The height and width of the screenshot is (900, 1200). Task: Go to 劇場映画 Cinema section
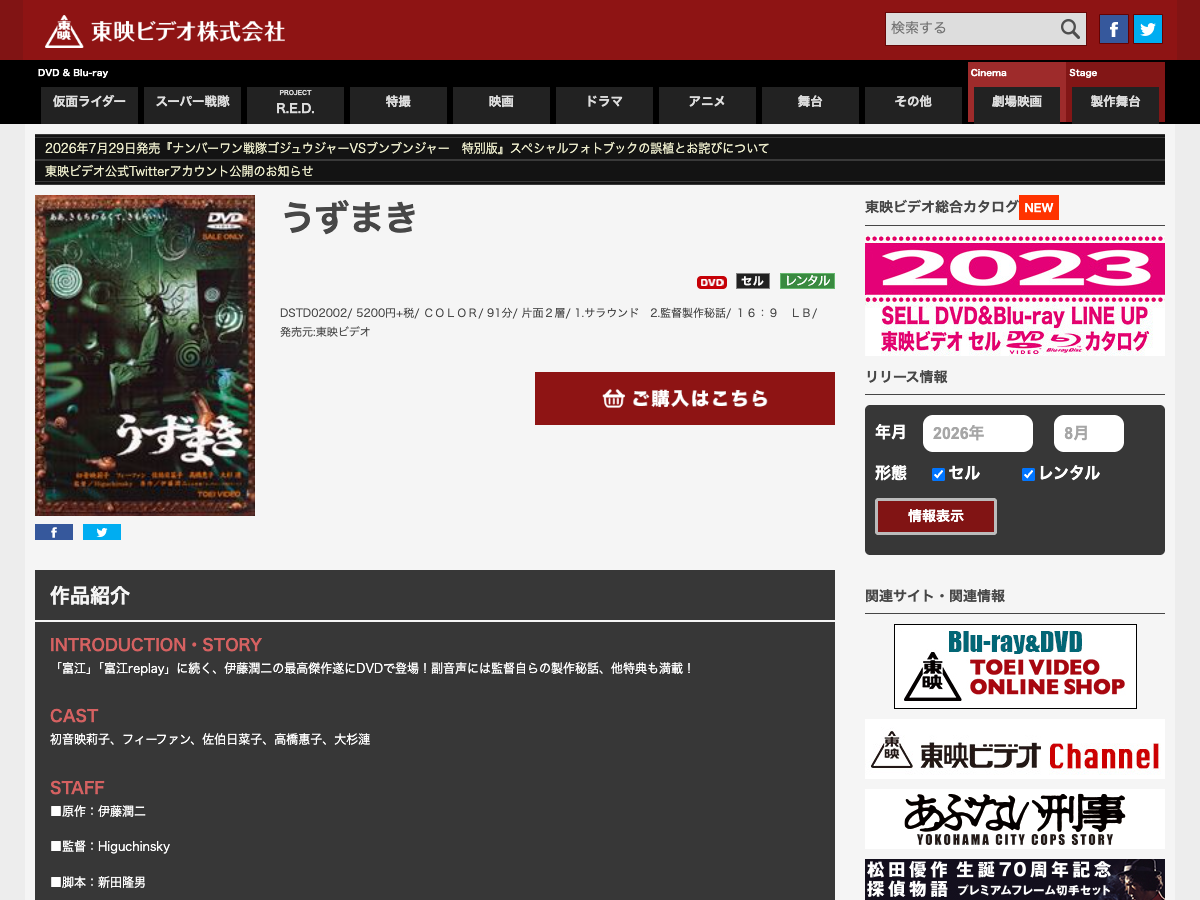(1017, 105)
